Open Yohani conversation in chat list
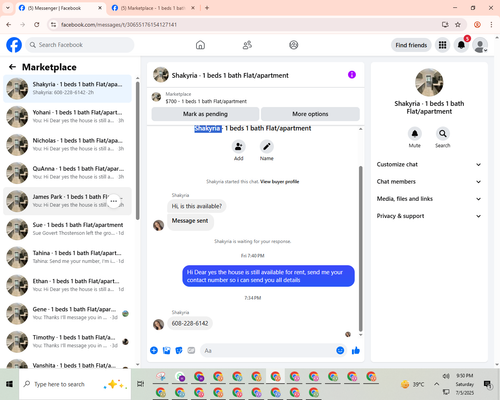 pyautogui.click(x=67, y=117)
